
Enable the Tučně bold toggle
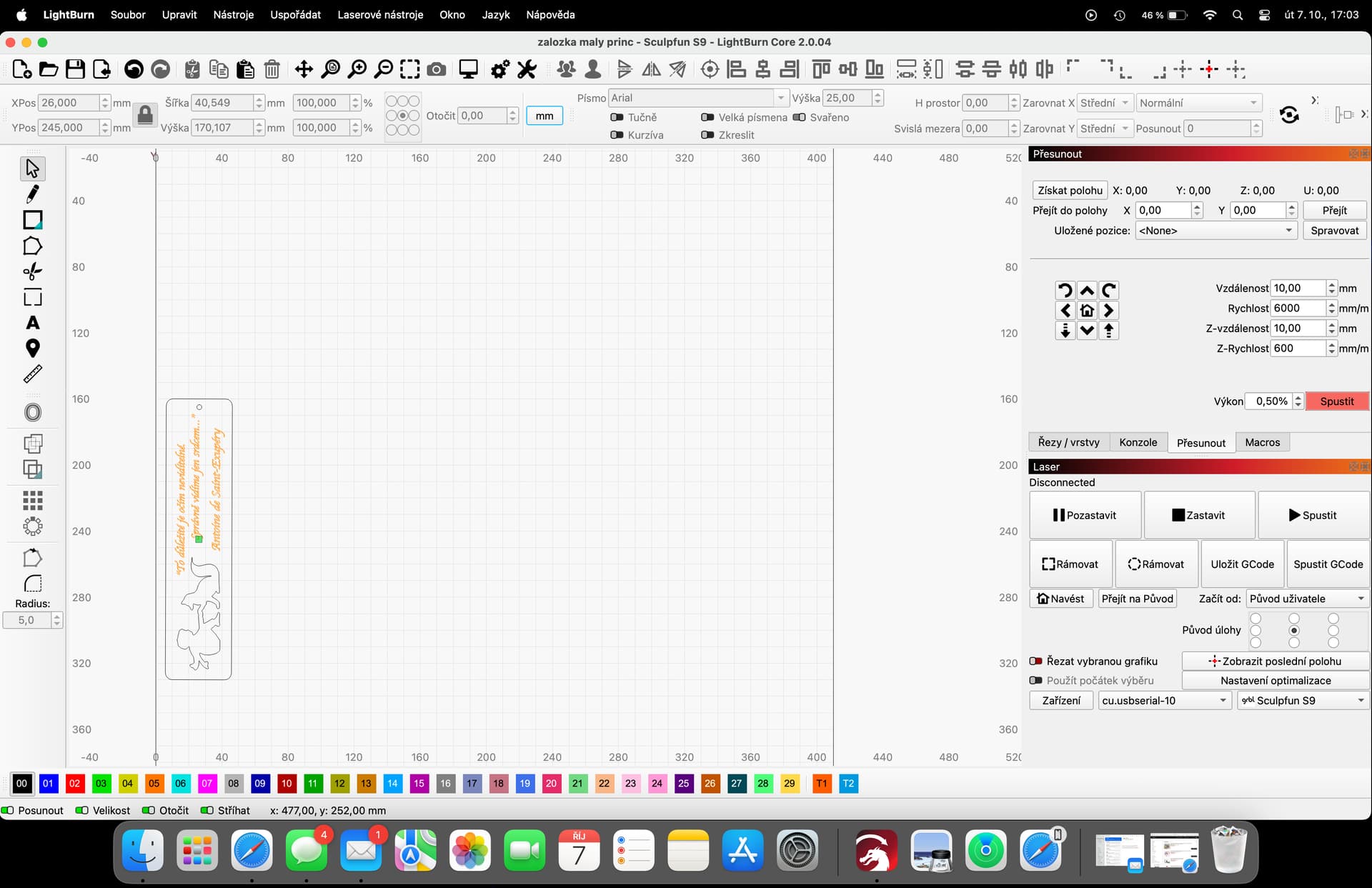(617, 117)
